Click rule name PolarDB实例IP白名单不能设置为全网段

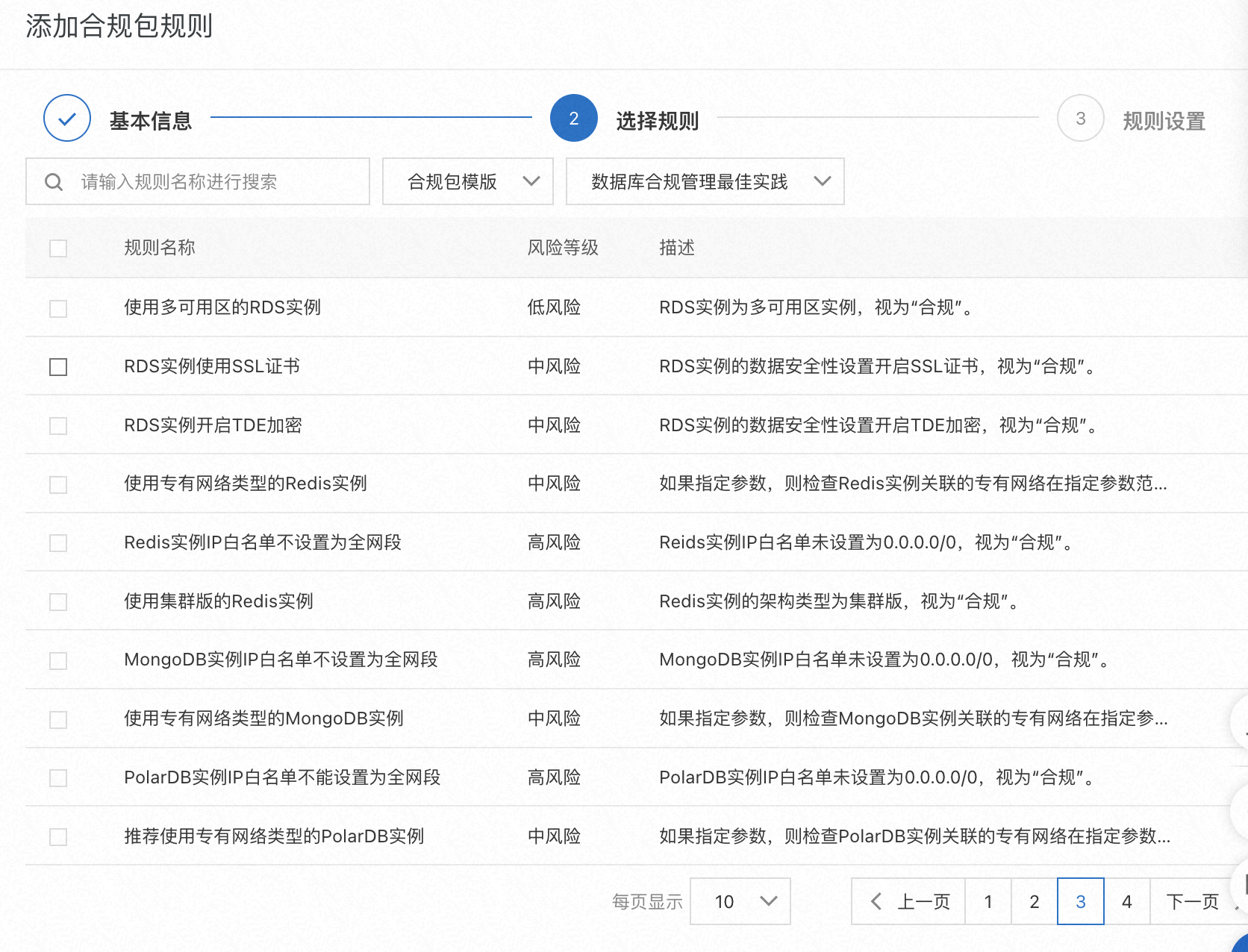282,777
